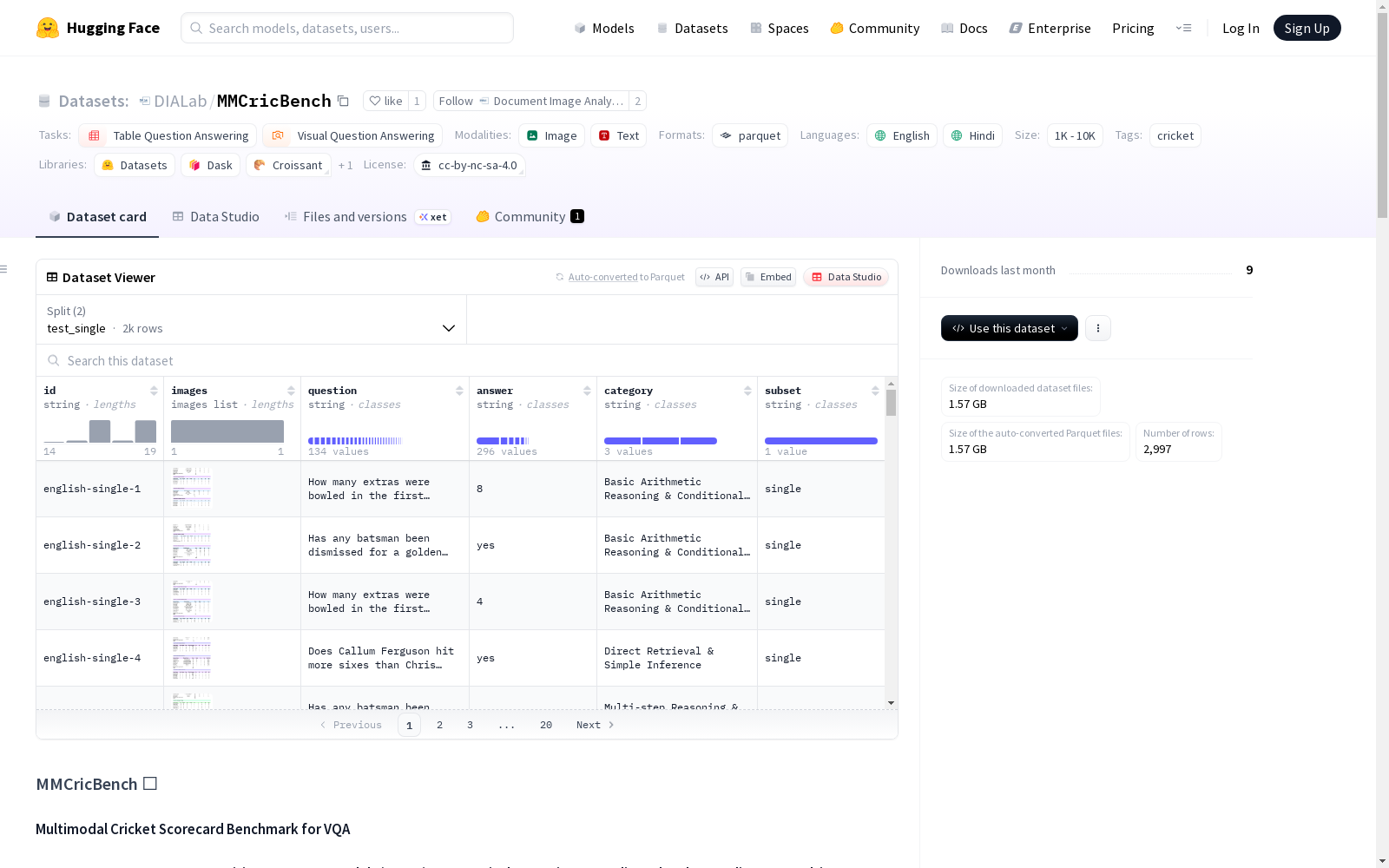Click the search magnifier in dataset search
The height and width of the screenshot is (868, 1389).
[54, 360]
